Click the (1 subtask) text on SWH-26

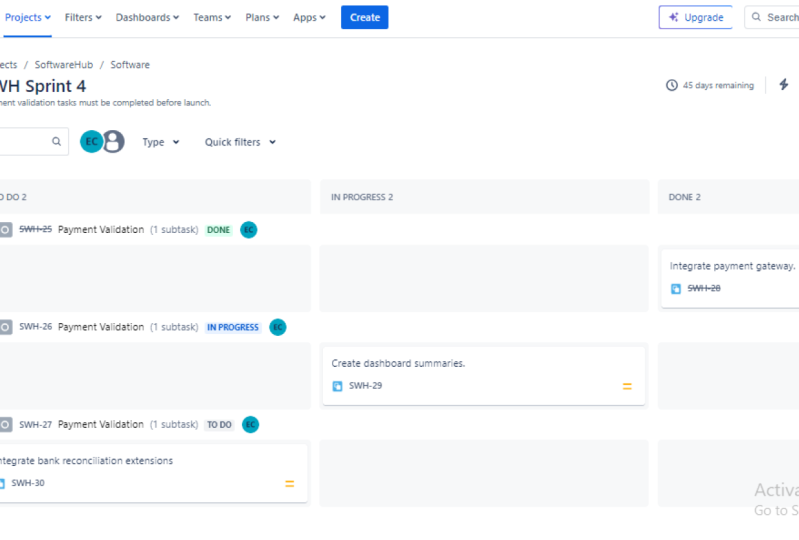[174, 327]
